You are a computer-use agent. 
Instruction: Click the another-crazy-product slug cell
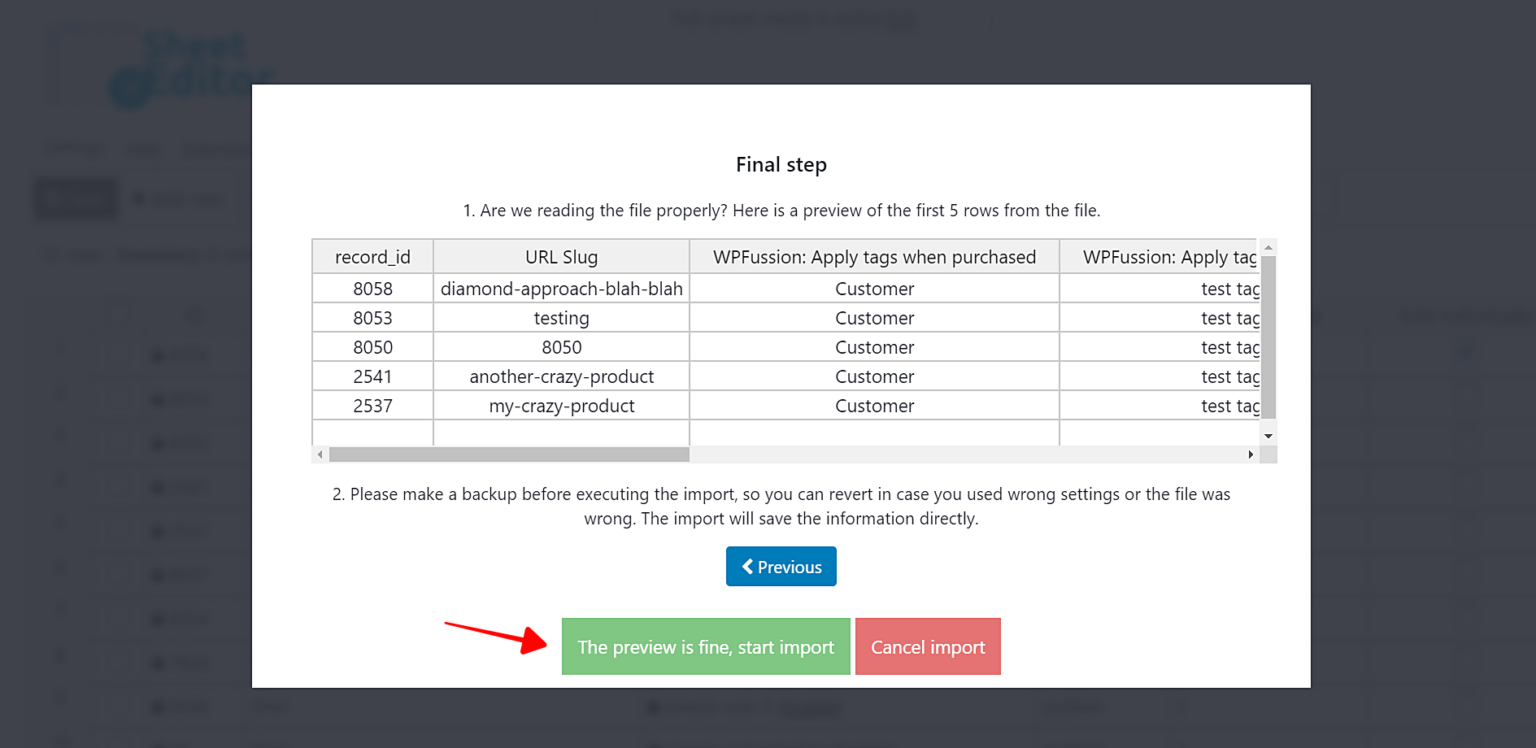[561, 376]
